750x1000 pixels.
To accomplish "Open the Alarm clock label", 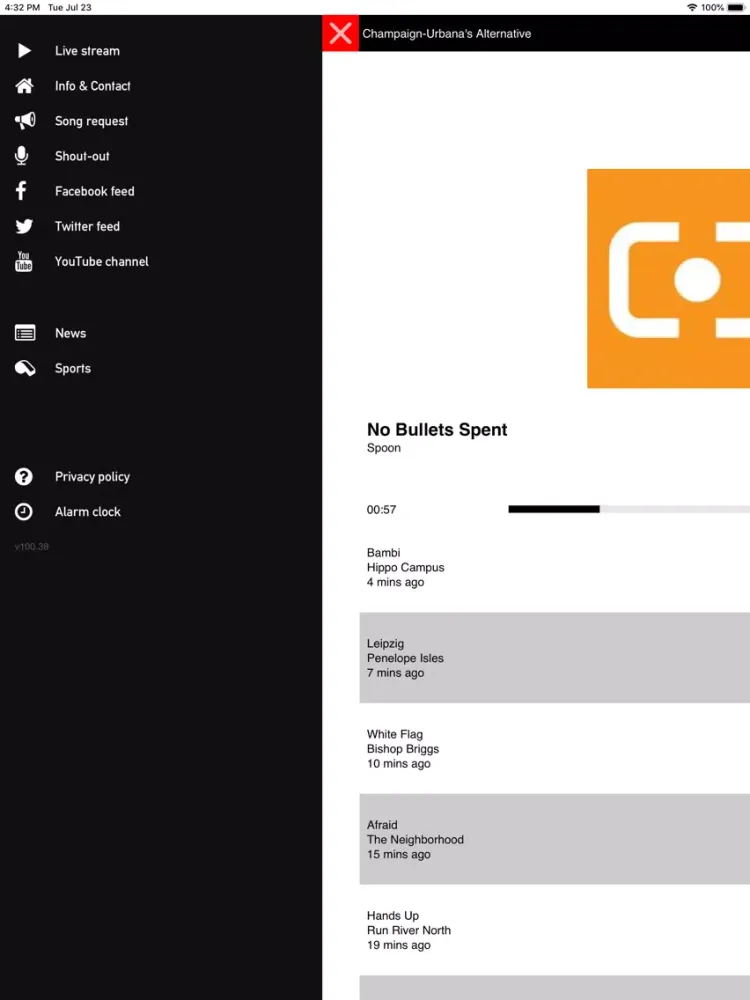I will pyautogui.click(x=87, y=512).
